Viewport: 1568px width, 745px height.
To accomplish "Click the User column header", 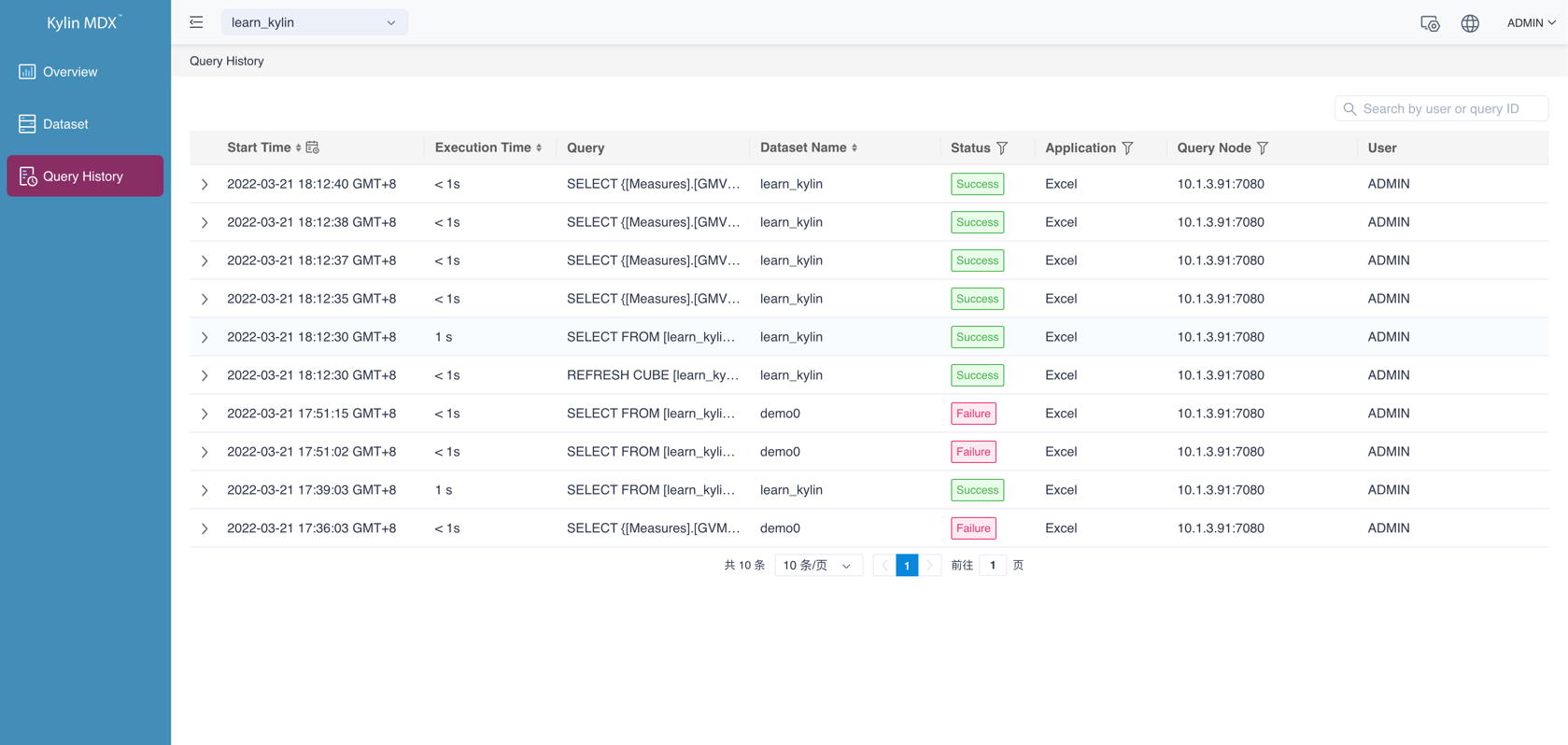I will (x=1382, y=148).
